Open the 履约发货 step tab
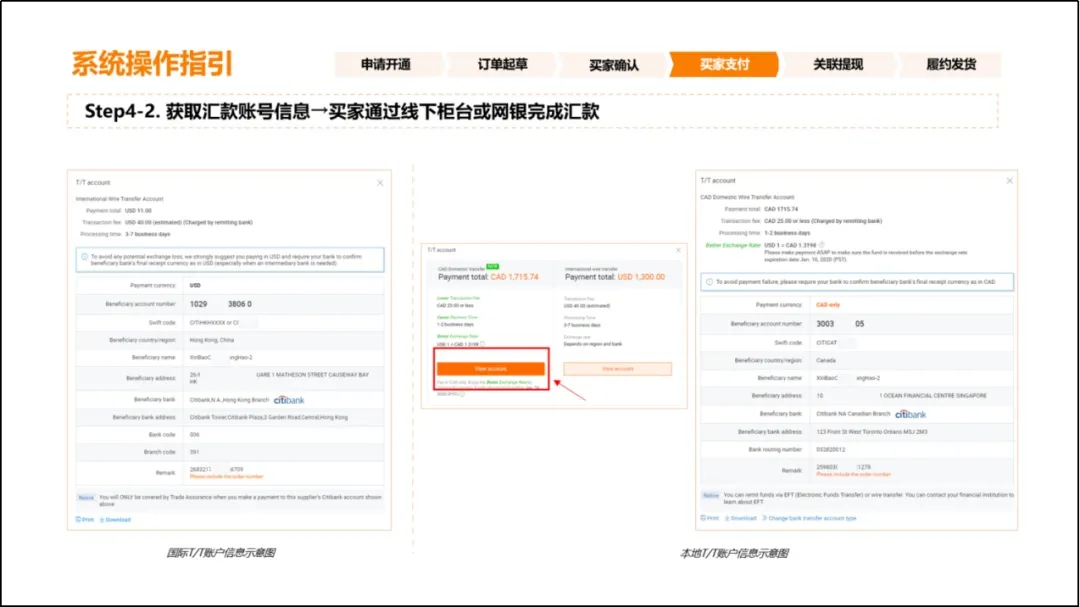This screenshot has width=1080, height=607. [x=952, y=64]
